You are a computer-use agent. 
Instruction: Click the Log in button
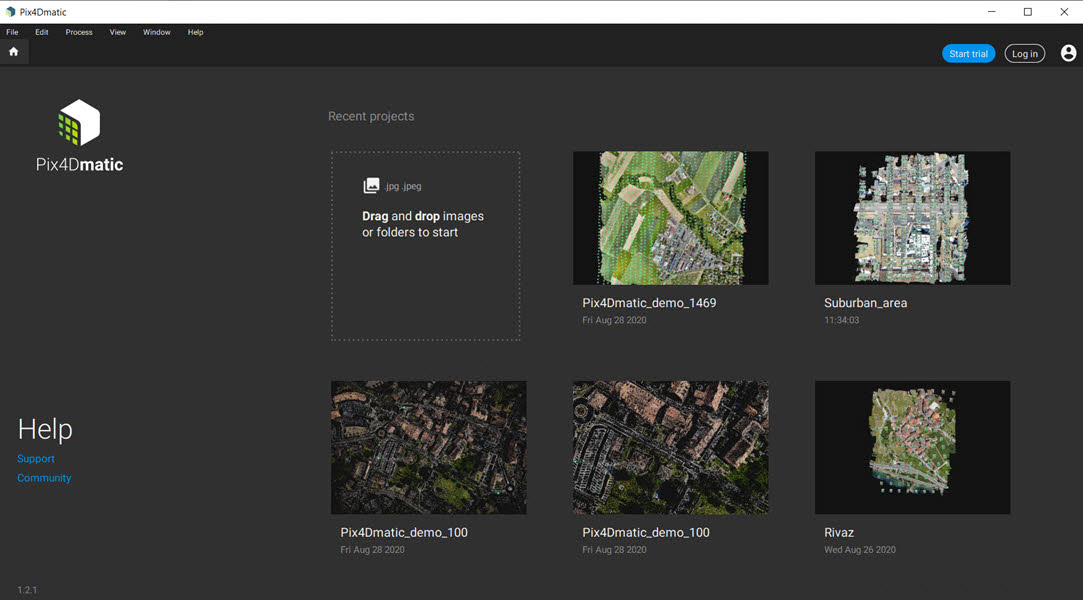[1024, 54]
